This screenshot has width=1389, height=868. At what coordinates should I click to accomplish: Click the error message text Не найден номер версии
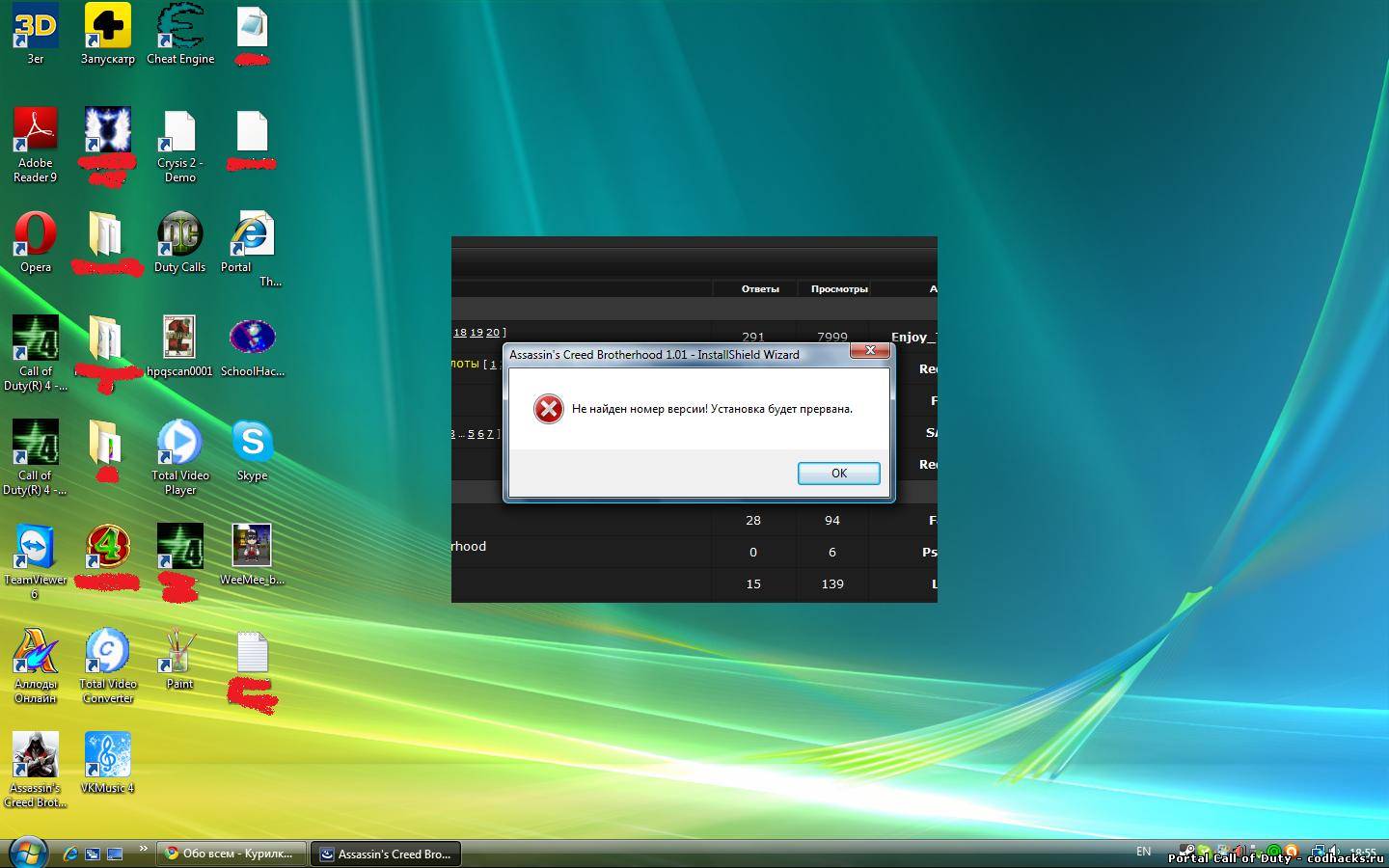point(712,409)
